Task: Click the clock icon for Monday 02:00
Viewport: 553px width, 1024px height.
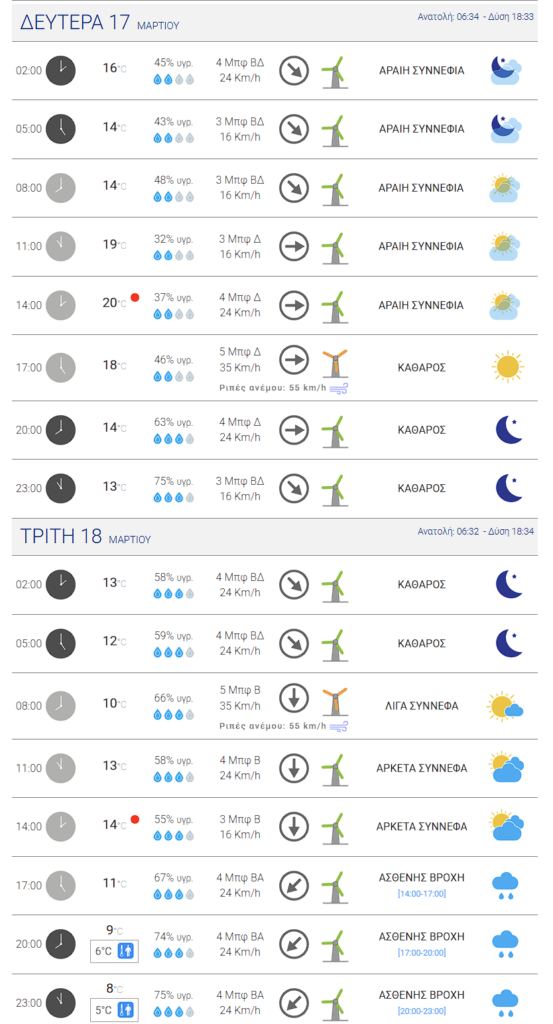Action: [61, 70]
